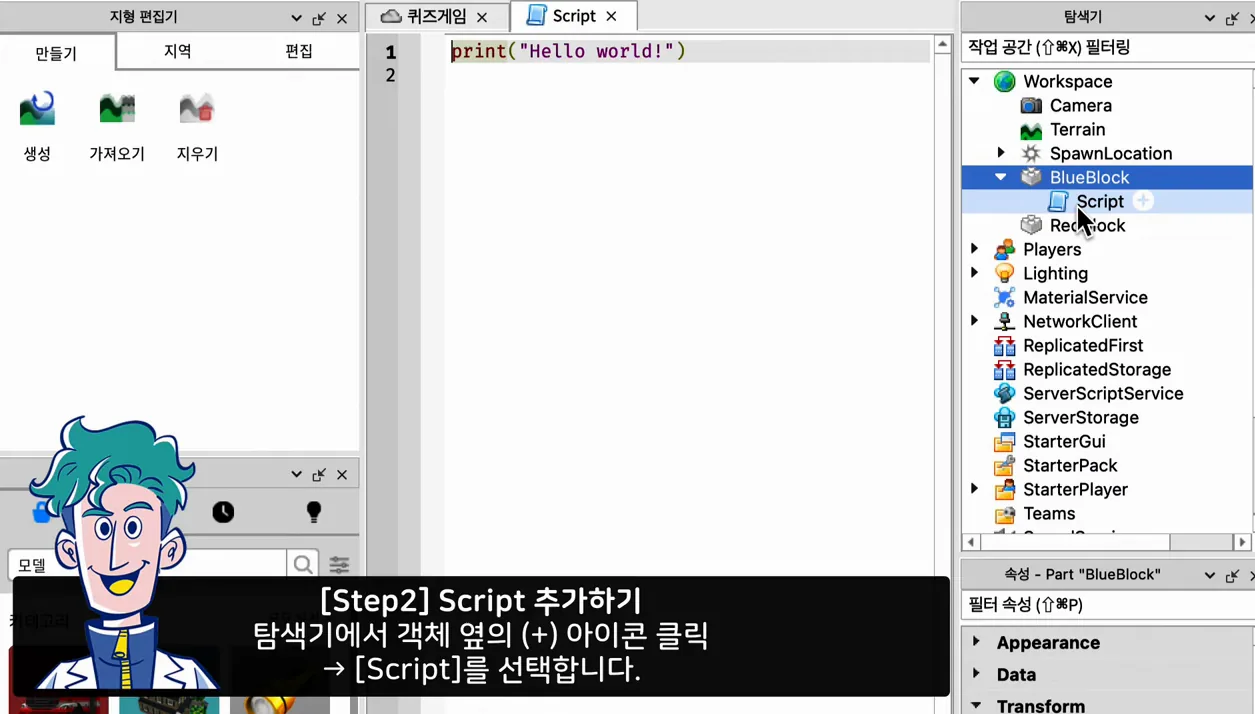This screenshot has width=1255, height=714.
Task: Close the Script editor tab
Action: pos(611,16)
